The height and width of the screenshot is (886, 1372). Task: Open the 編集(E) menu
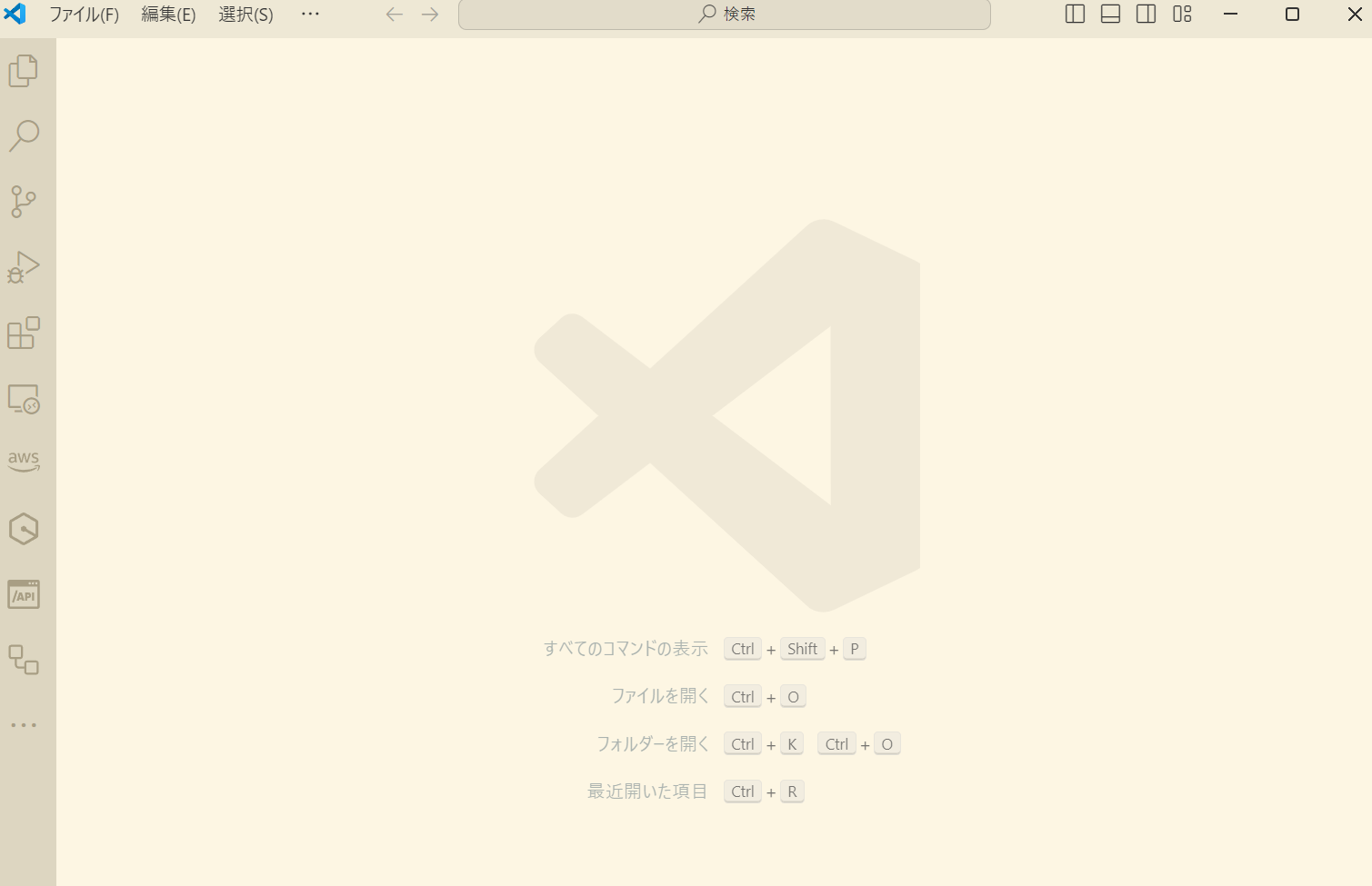point(168,15)
